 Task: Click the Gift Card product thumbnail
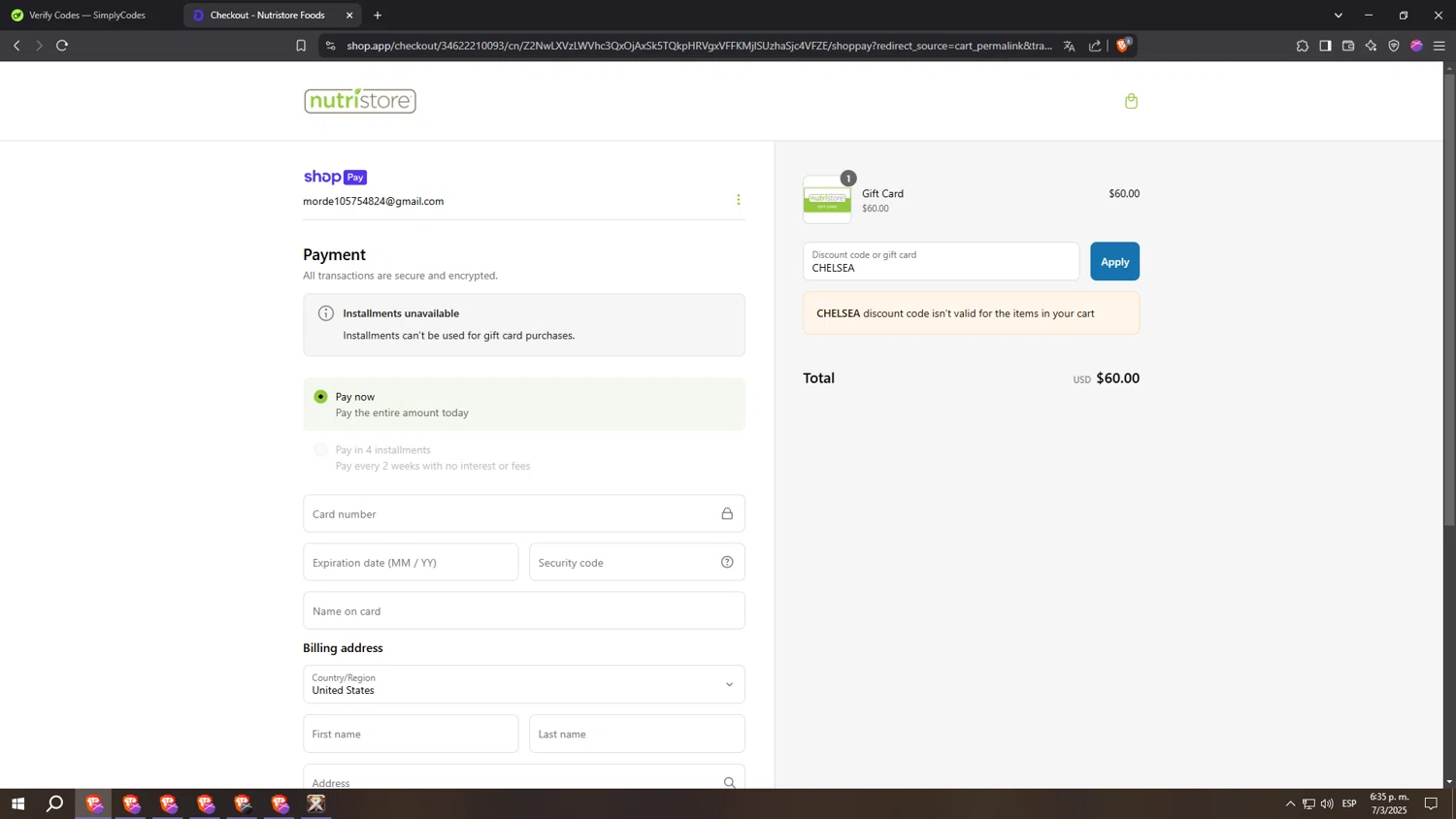tap(827, 200)
